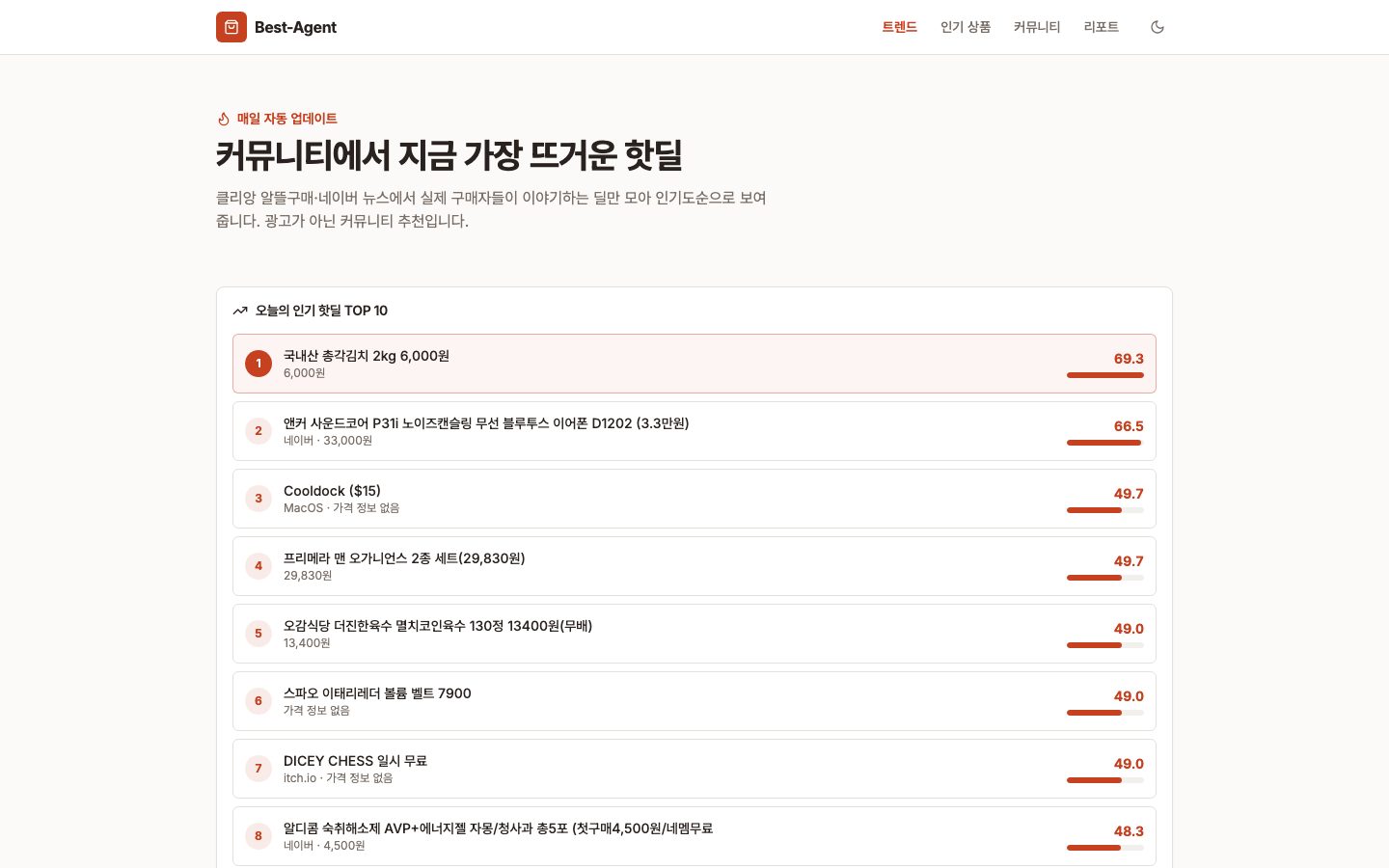Viewport: 1389px width, 868px height.
Task: Go to the 인기 상품 nav tab
Action: pyautogui.click(x=966, y=27)
